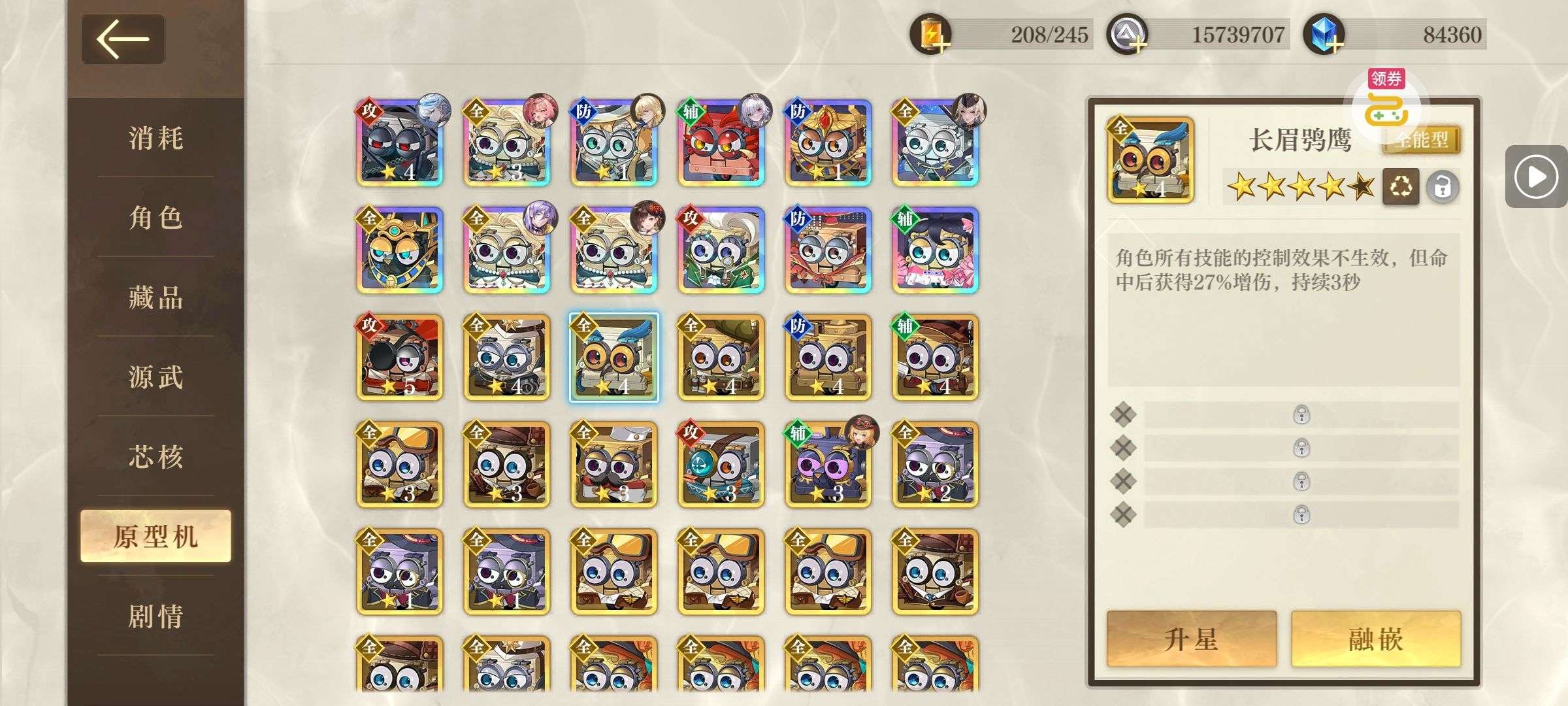1568x706 pixels.
Task: Switch to the 角色 tab
Action: point(155,218)
